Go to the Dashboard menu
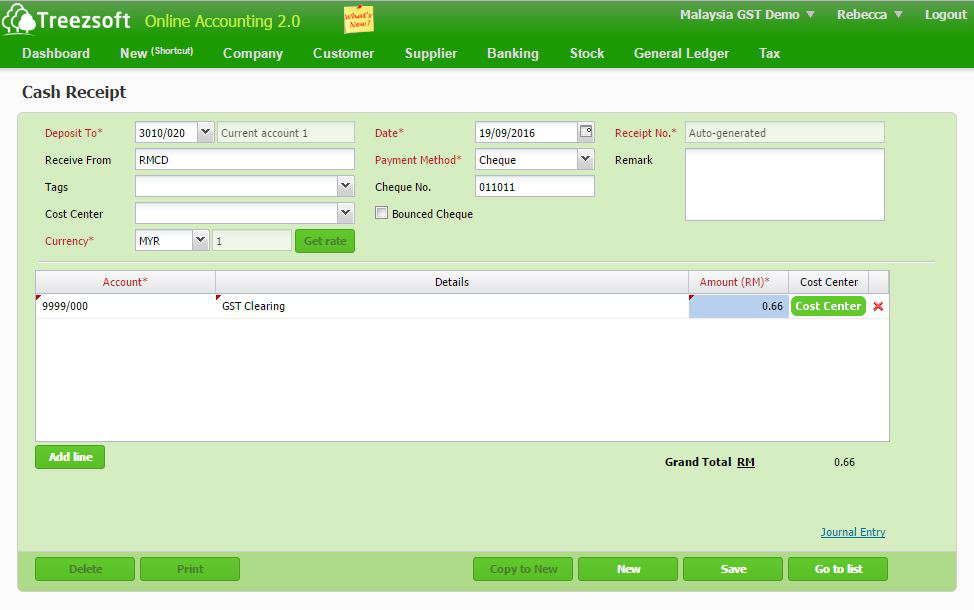 tap(56, 53)
